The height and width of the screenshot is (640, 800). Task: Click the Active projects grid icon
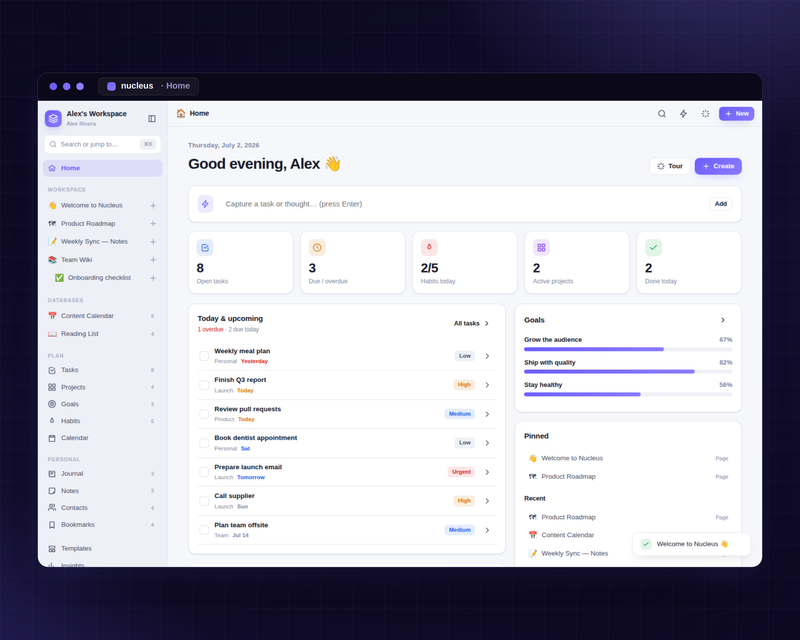click(541, 248)
